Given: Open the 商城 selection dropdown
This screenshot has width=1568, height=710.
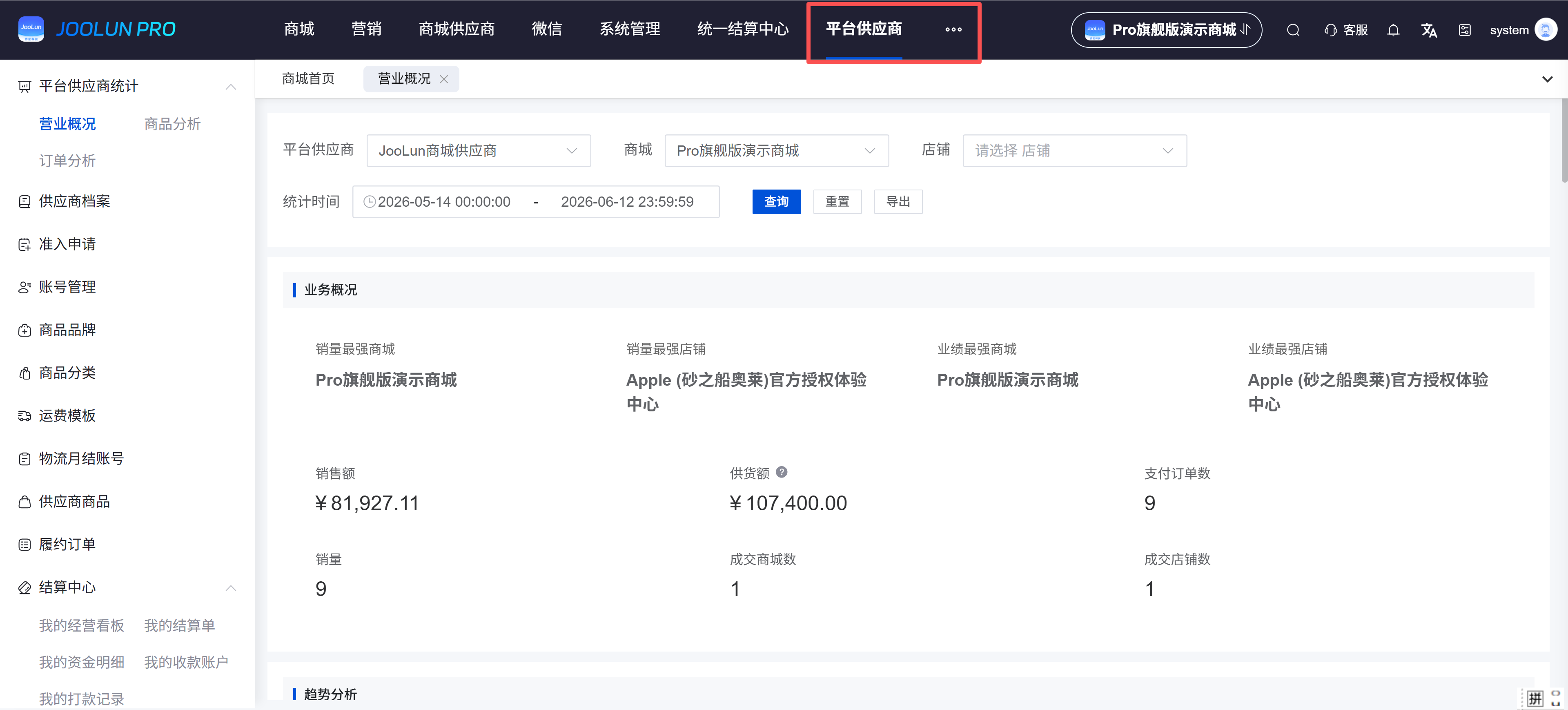Looking at the screenshot, I should [776, 150].
